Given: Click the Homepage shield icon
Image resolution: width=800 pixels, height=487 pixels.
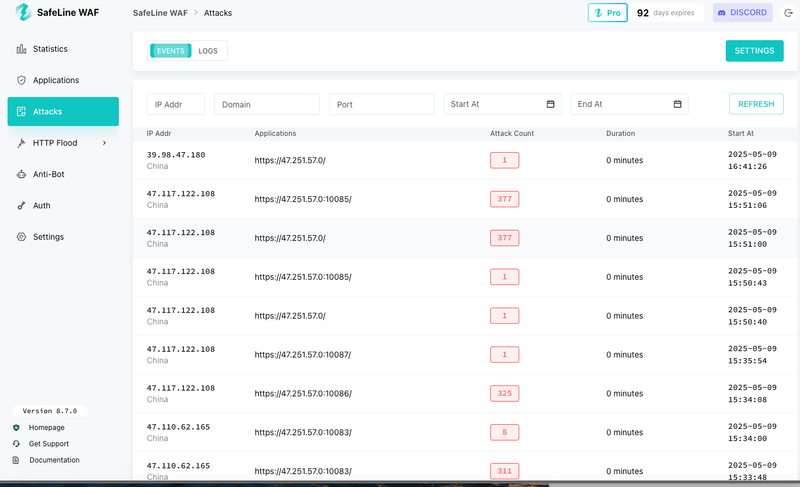Looking at the screenshot, I should [x=16, y=427].
